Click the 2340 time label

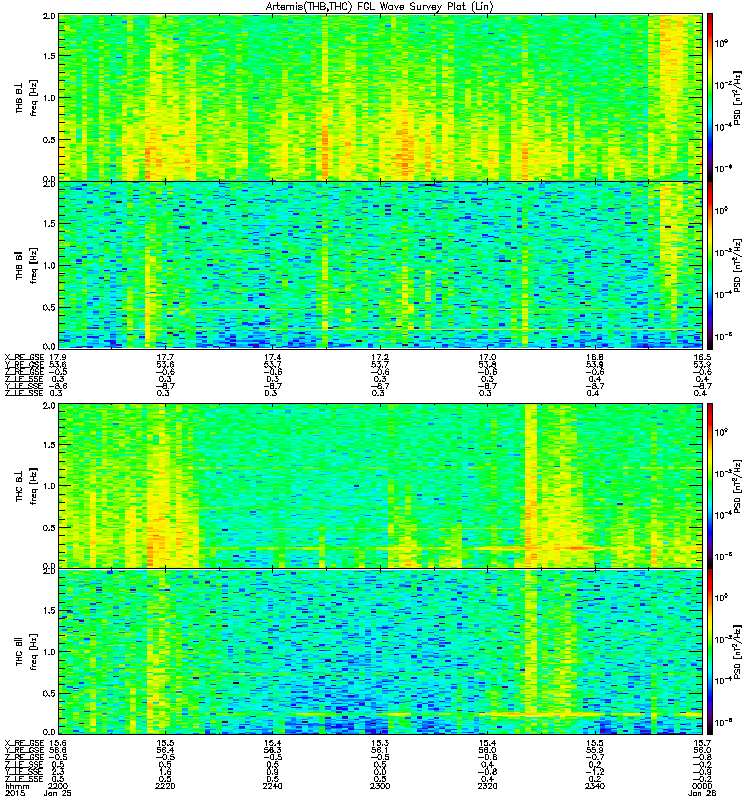tap(594, 786)
